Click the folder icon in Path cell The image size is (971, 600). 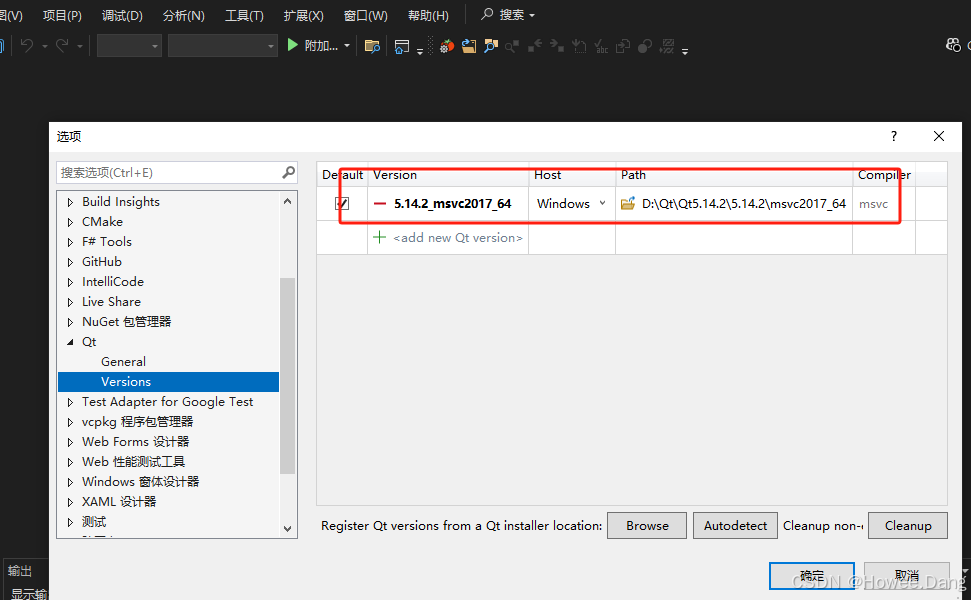coord(628,203)
